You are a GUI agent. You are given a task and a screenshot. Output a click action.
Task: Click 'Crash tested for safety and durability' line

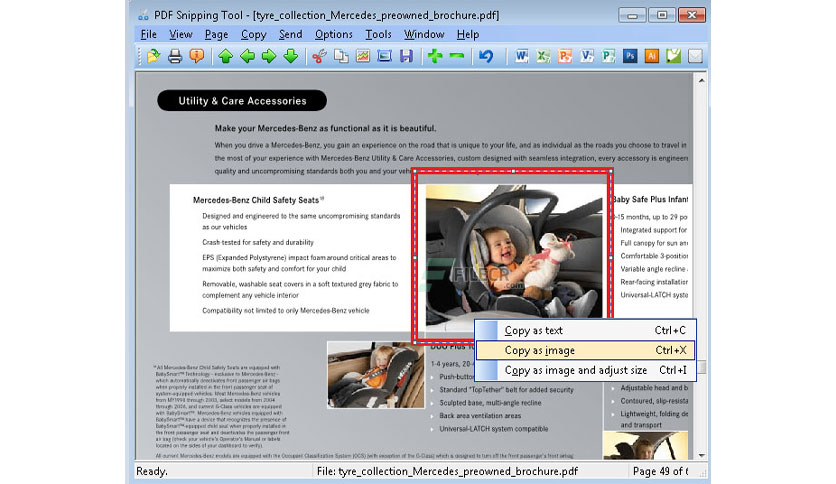pyautogui.click(x=258, y=242)
